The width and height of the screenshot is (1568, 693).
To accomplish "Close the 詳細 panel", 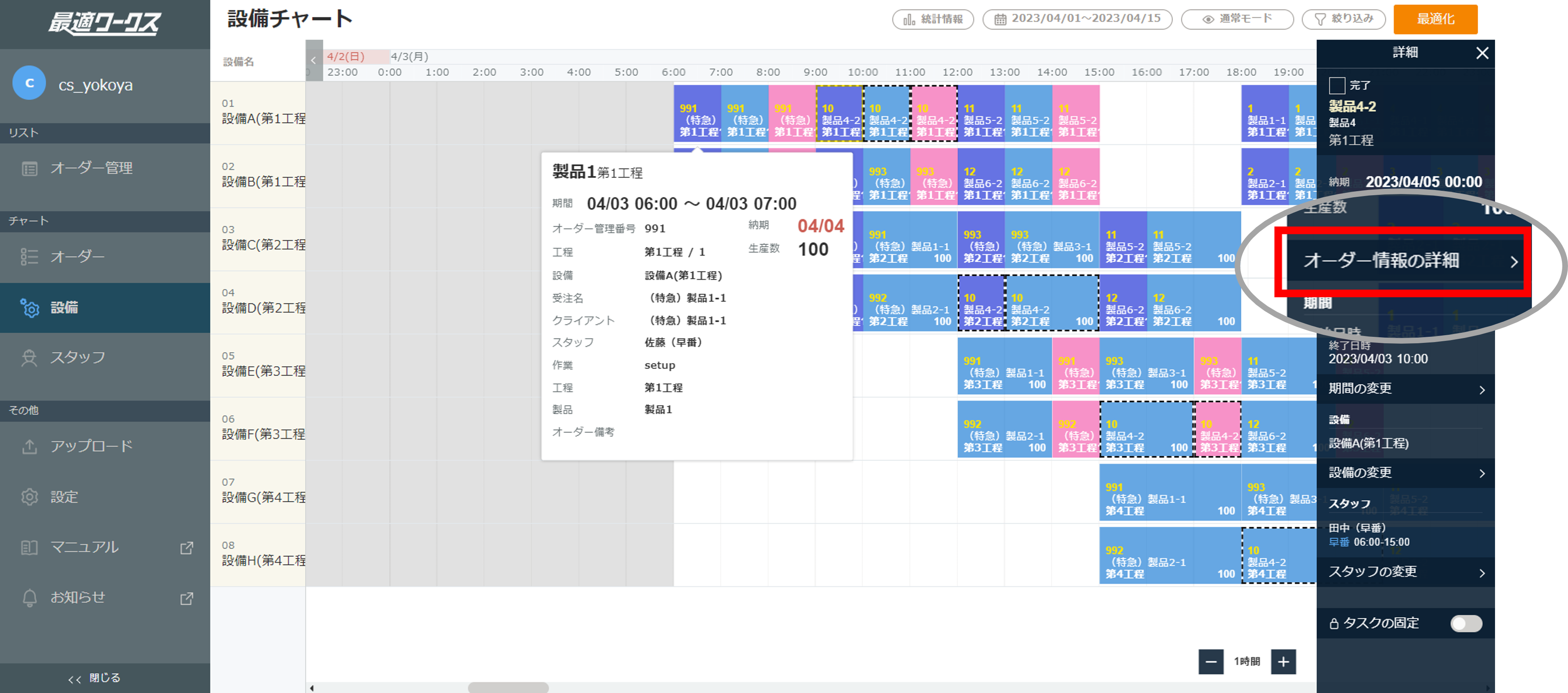I will pos(1482,53).
